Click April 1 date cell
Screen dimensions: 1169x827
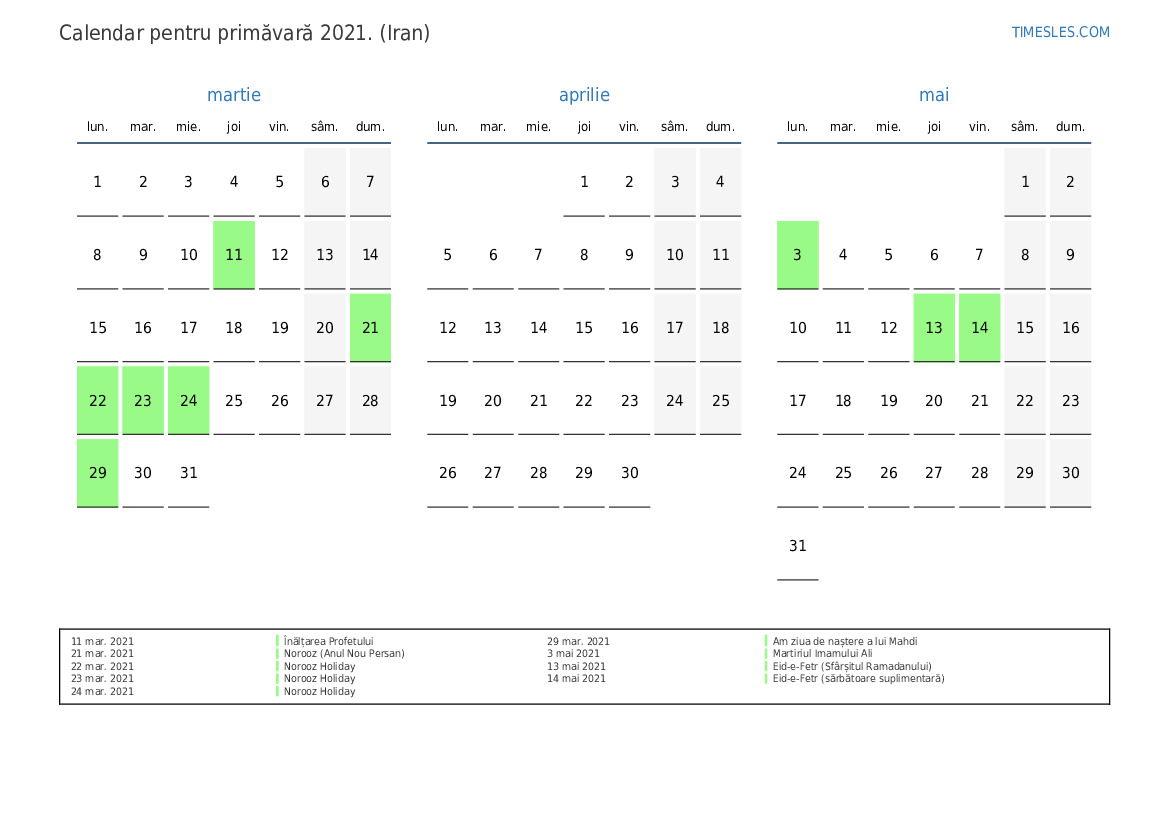point(584,182)
